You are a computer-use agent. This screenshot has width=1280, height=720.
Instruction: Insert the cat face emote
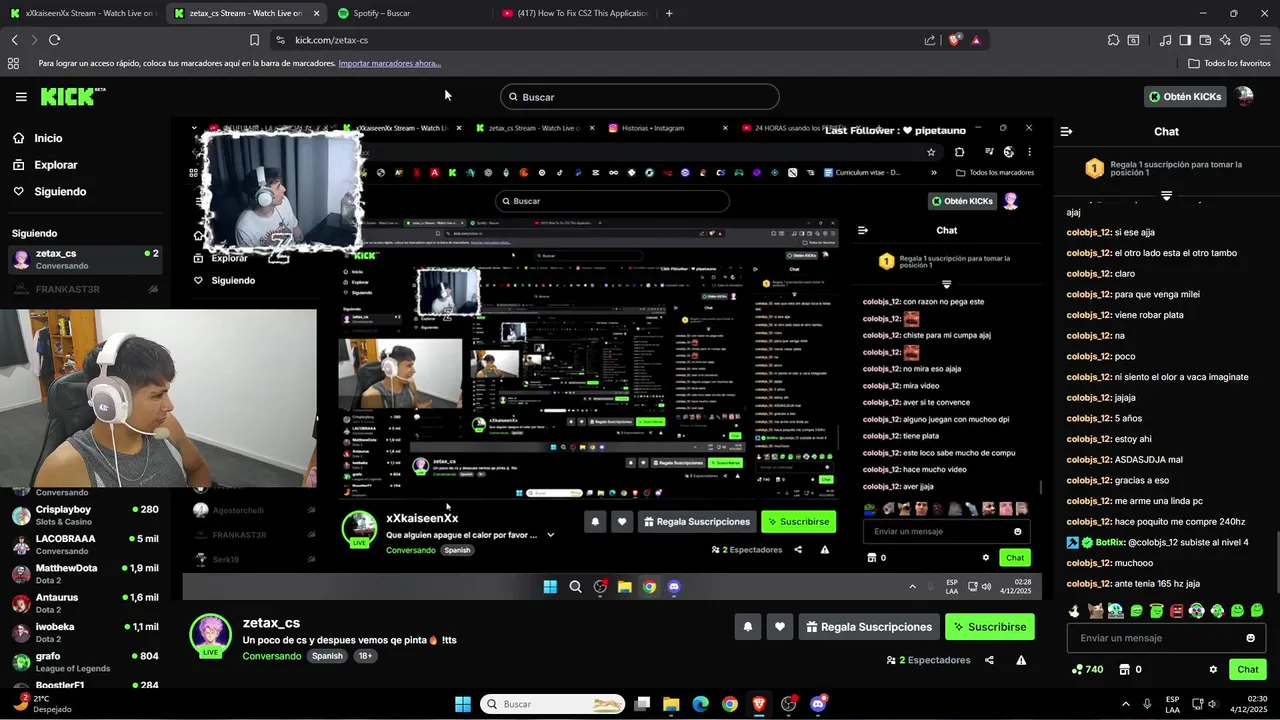(x=1095, y=610)
